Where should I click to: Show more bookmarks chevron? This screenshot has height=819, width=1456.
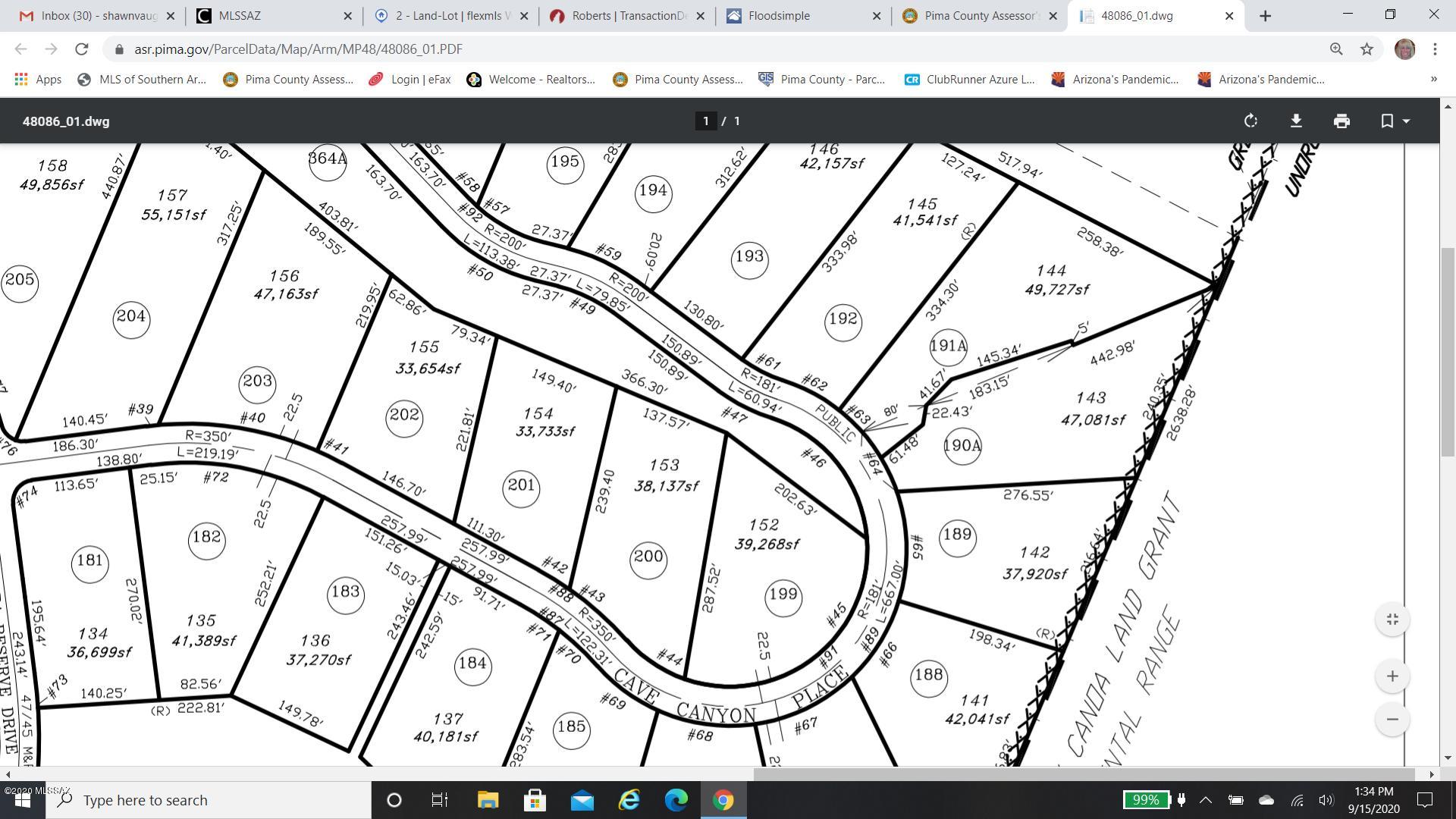pos(1433,79)
